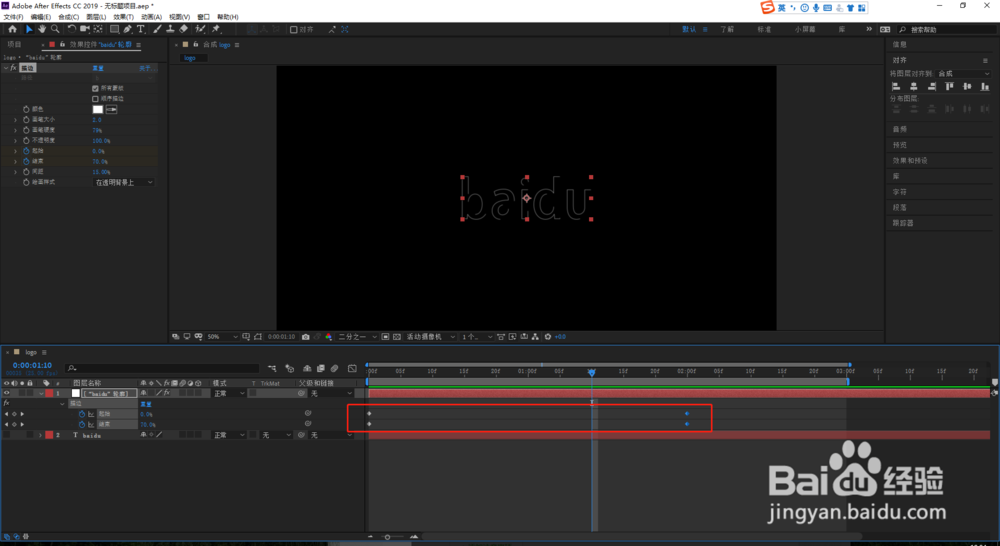Toggle draft 3D icon in timeline header
The height and width of the screenshot is (546, 1000).
coord(290,369)
